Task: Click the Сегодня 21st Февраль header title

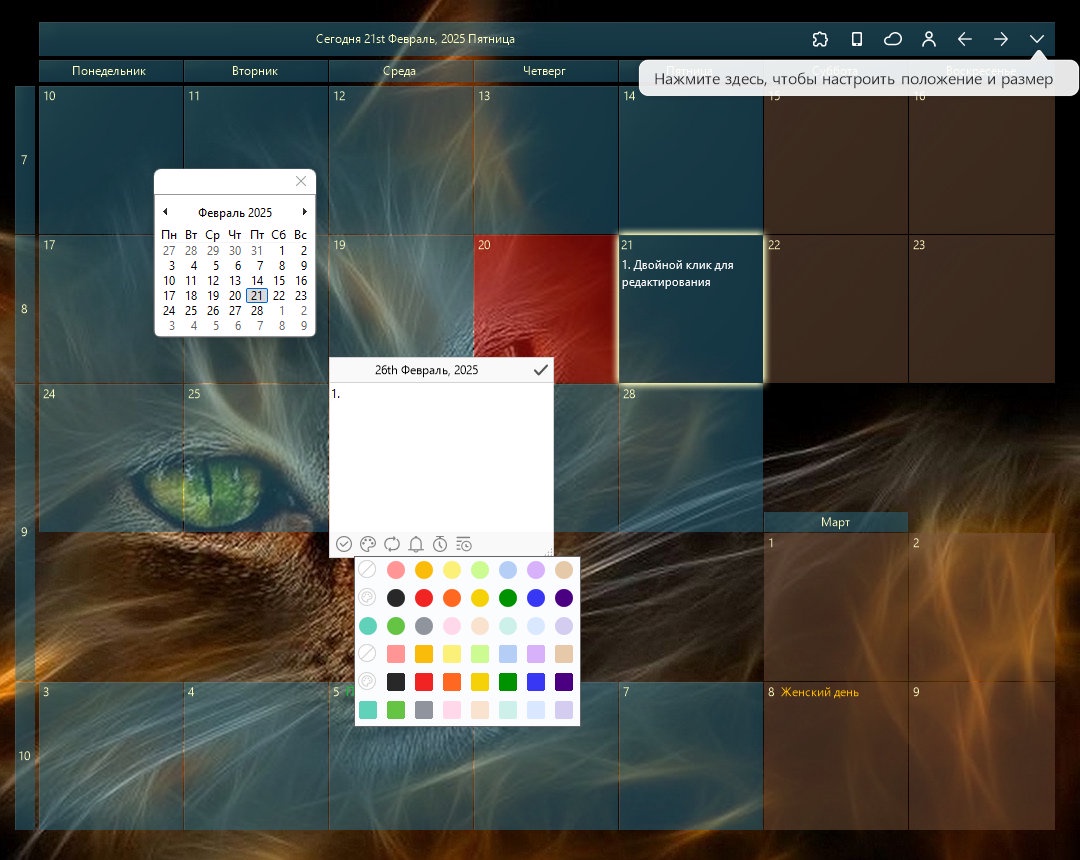Action: pyautogui.click(x=415, y=39)
